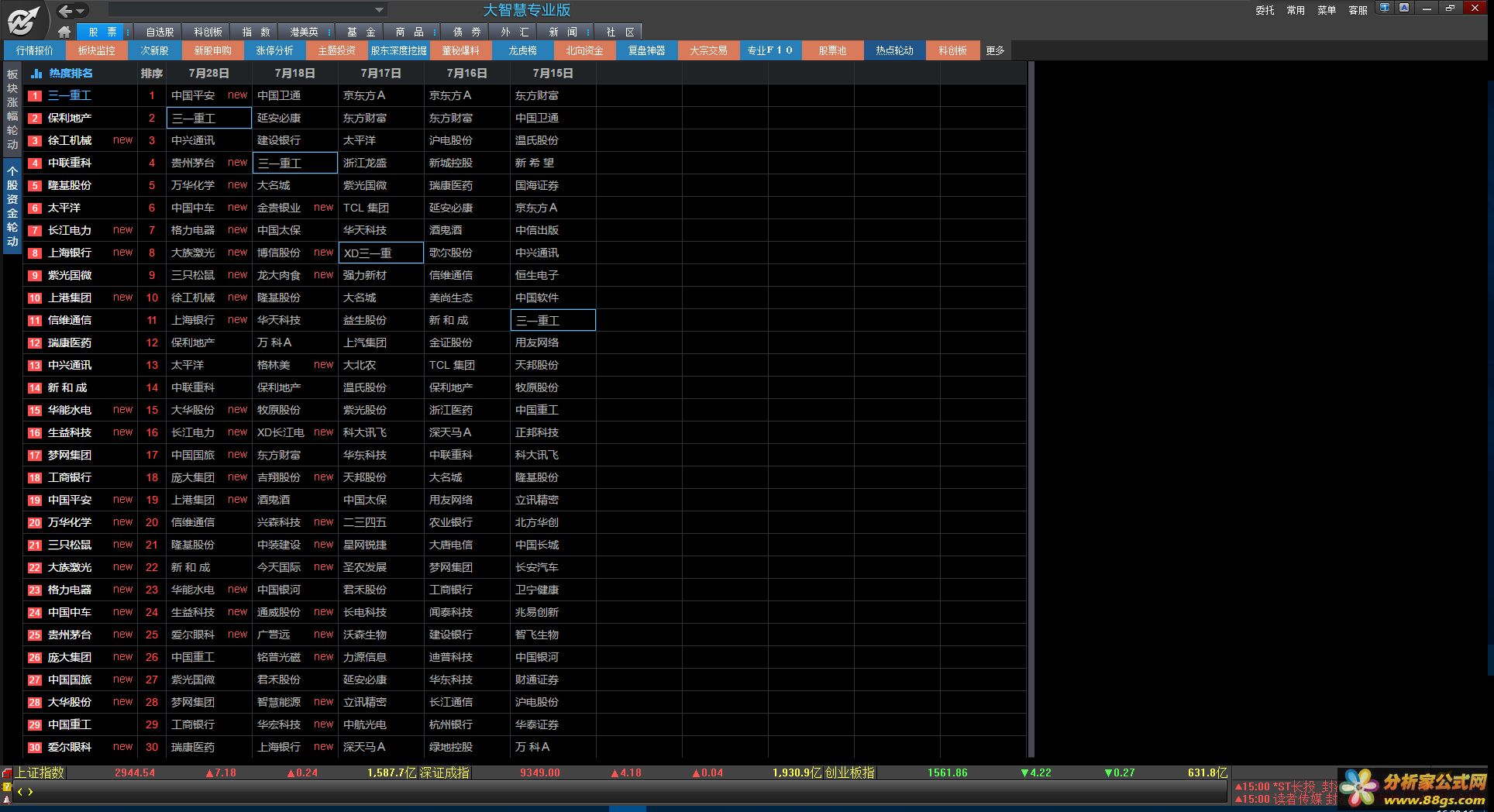The width and height of the screenshot is (1494, 812).
Task: Switch to the 基金 tab
Action: click(361, 32)
